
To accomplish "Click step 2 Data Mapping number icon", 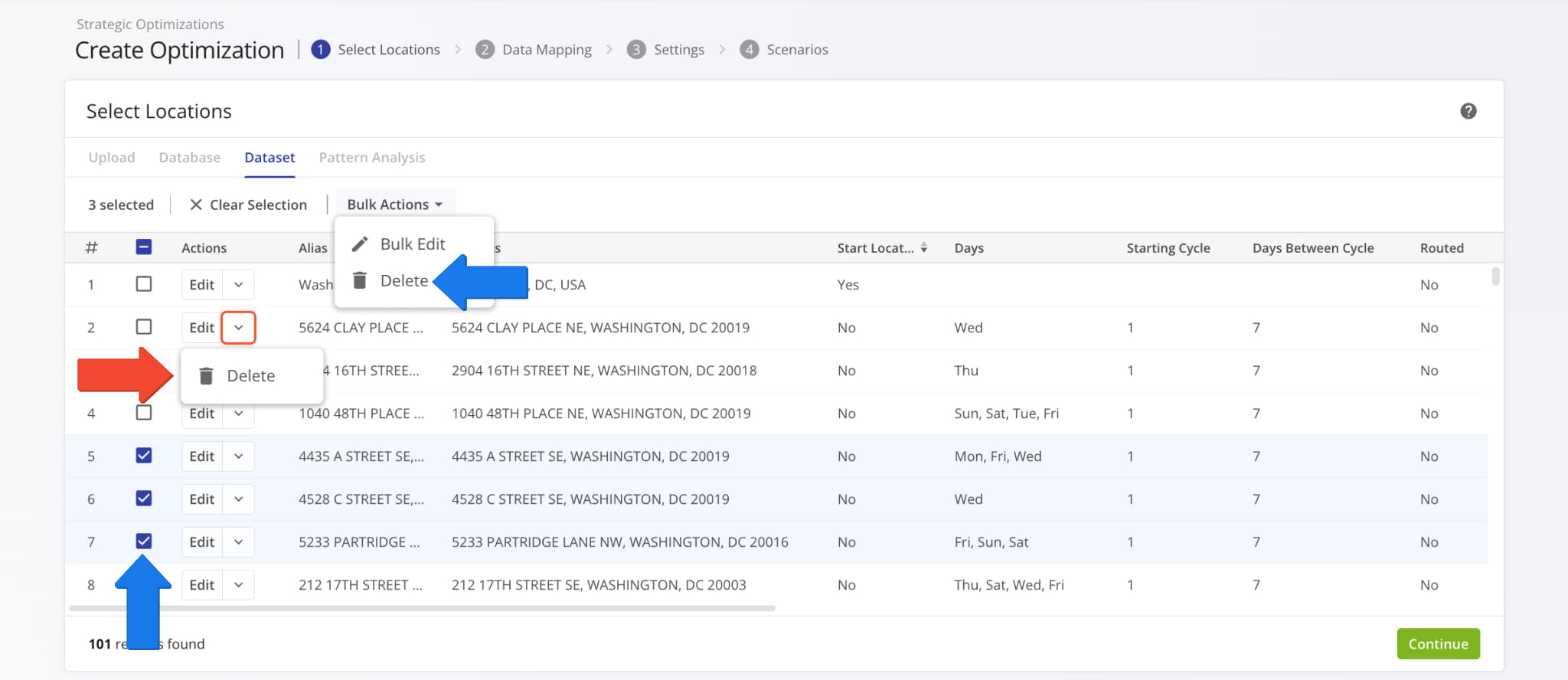I will (485, 50).
